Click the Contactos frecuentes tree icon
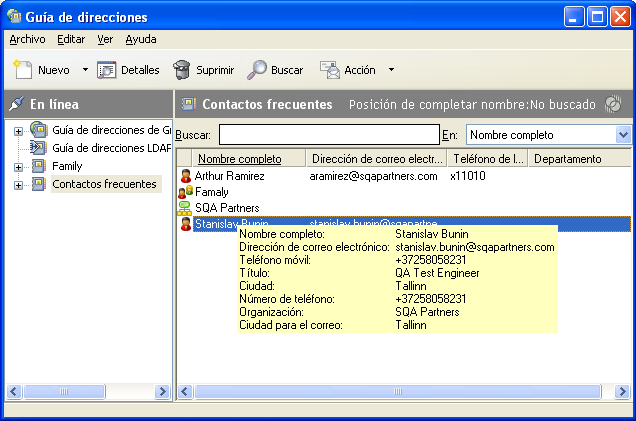The height and width of the screenshot is (421, 636). (x=39, y=184)
